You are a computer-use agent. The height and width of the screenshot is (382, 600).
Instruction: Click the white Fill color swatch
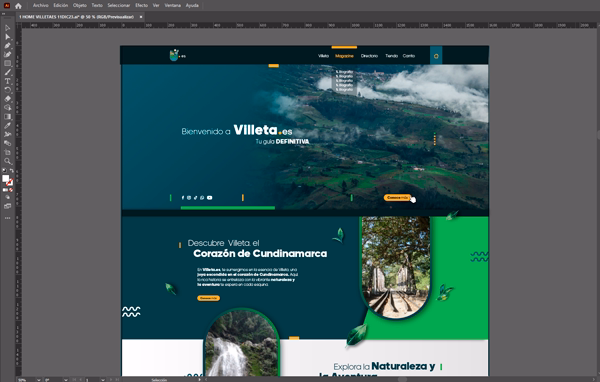(5, 178)
